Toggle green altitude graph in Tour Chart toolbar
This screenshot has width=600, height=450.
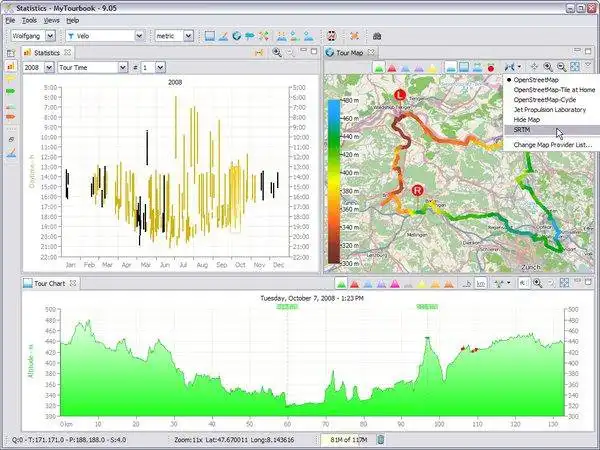coord(341,284)
